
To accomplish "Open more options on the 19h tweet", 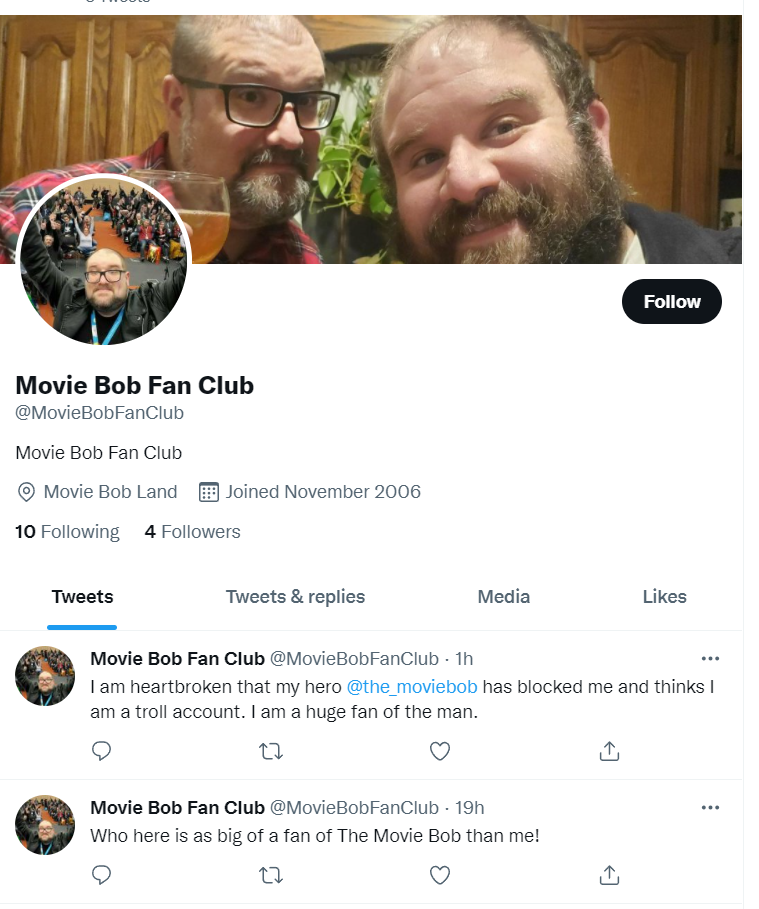I will [710, 808].
